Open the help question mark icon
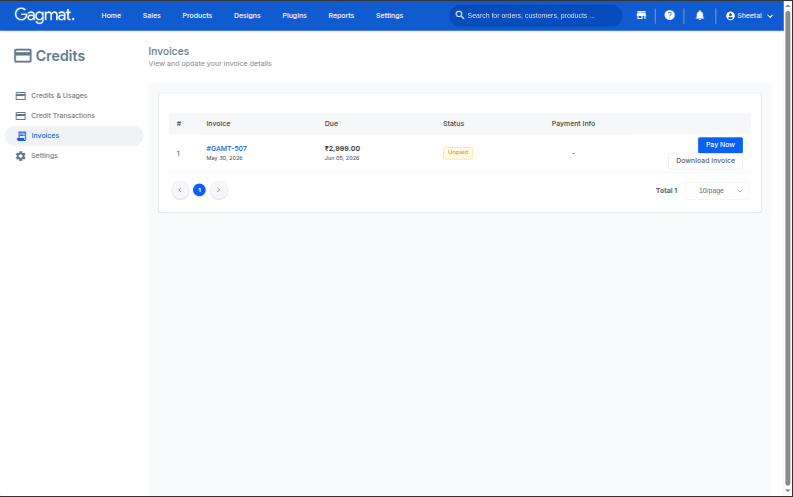This screenshot has height=497, width=793. (x=670, y=15)
